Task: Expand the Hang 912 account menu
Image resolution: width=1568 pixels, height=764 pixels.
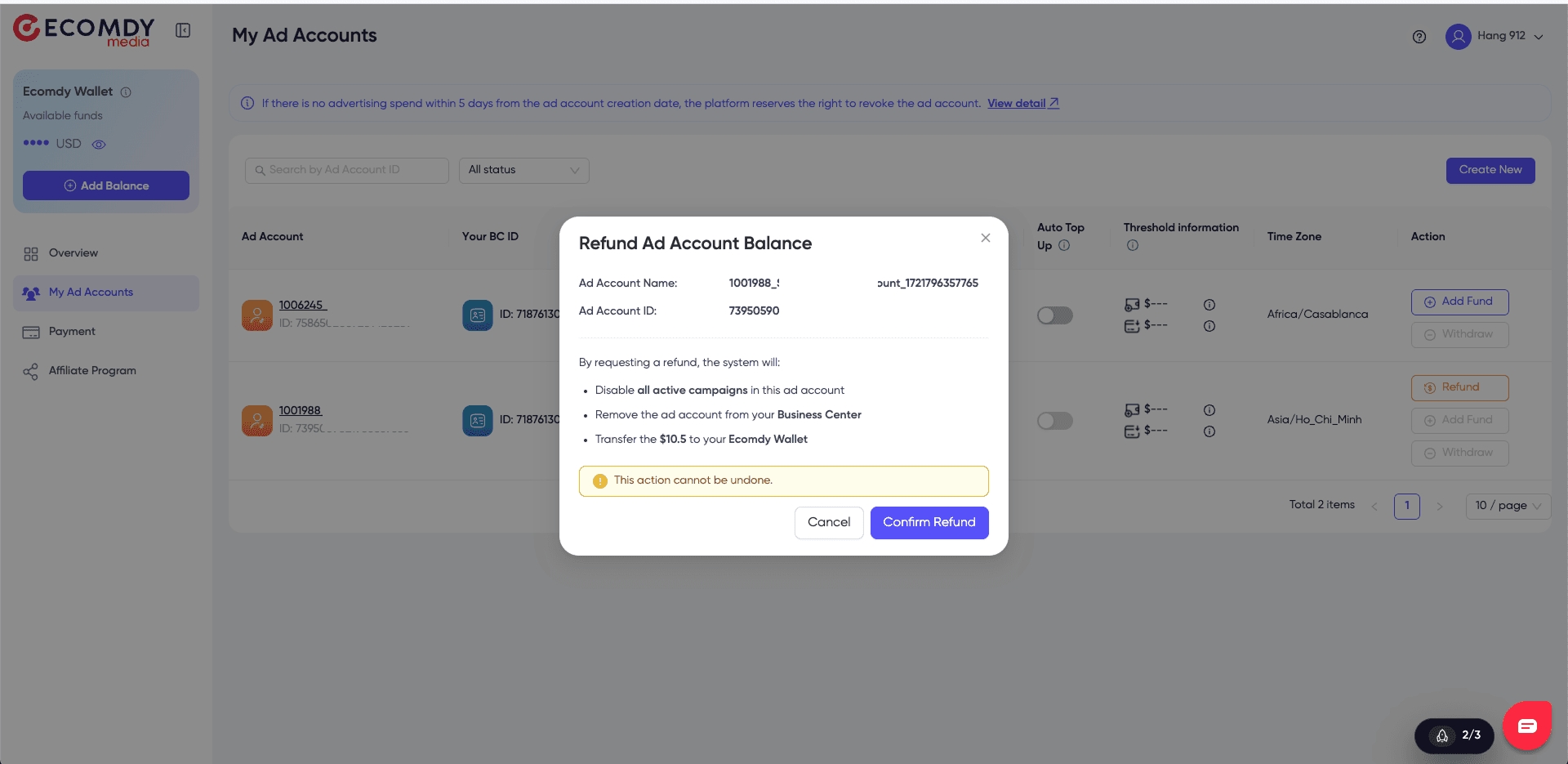Action: [x=1496, y=36]
